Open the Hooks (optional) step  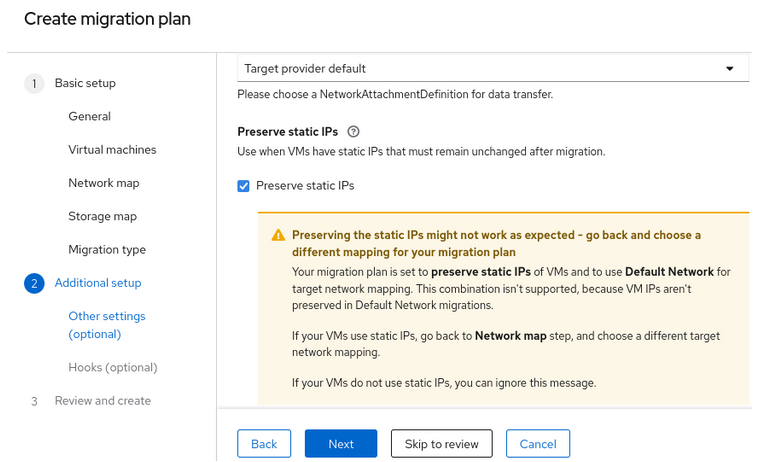click(112, 368)
